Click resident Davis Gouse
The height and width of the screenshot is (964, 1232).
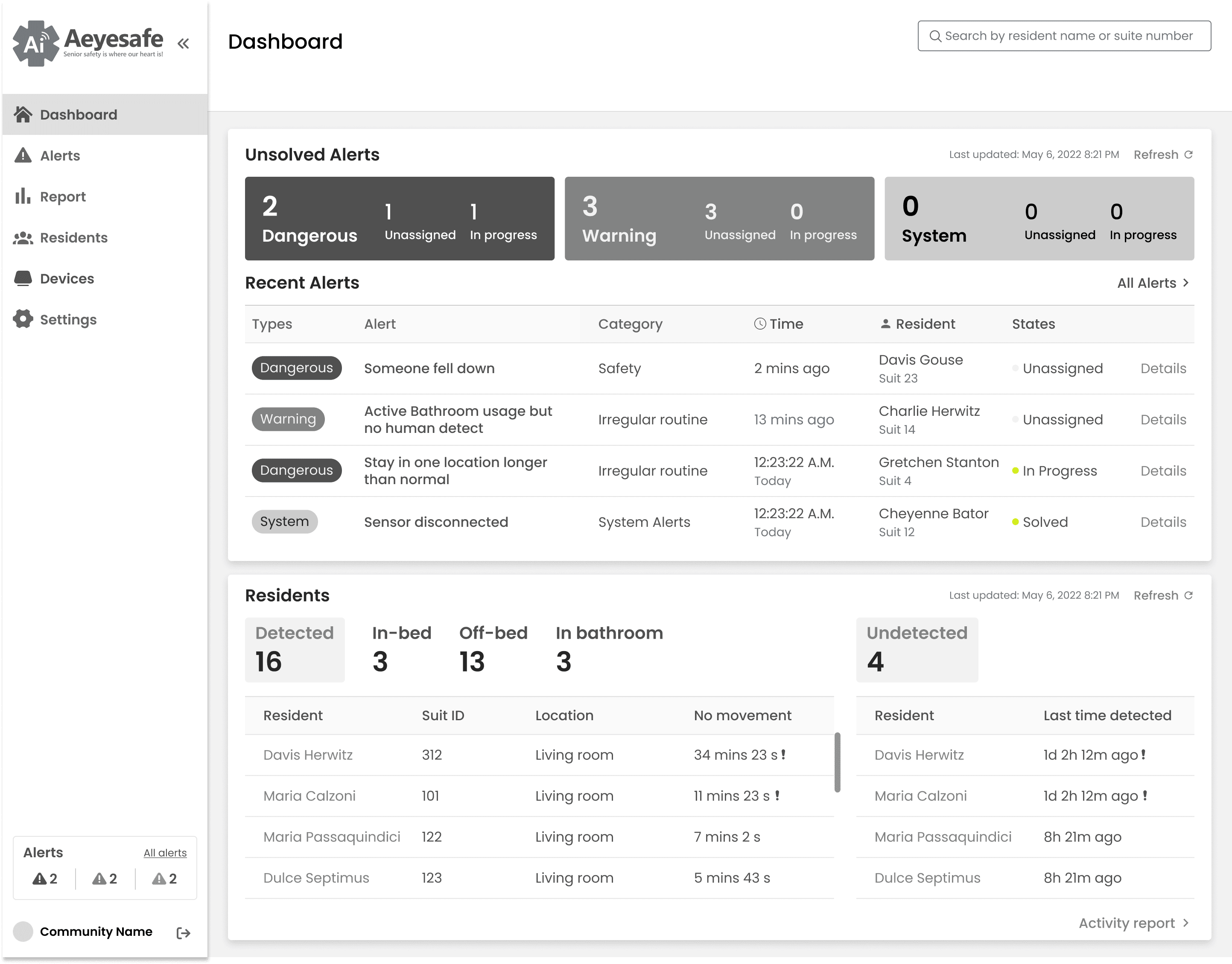click(x=920, y=359)
